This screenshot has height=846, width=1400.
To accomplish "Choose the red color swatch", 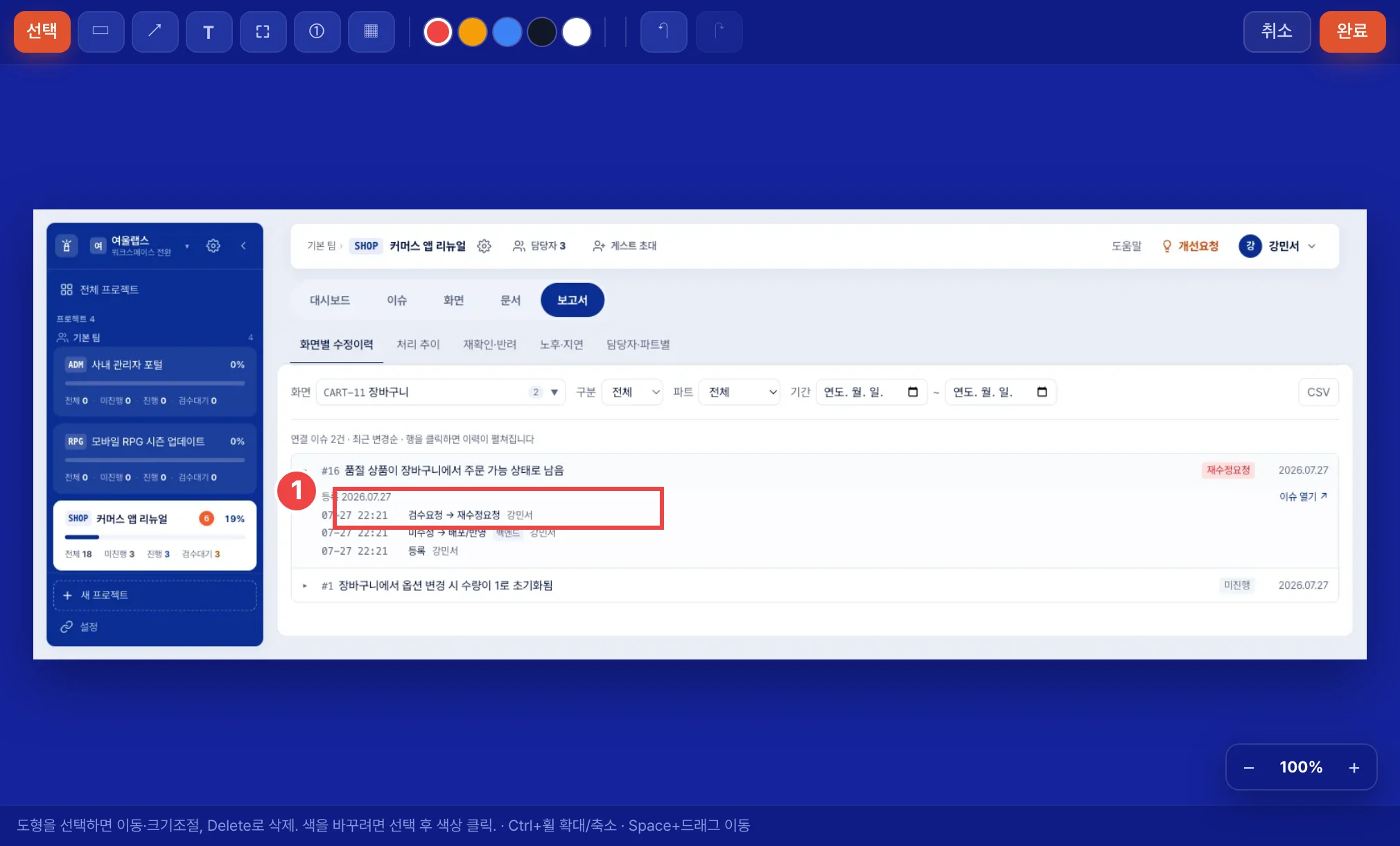I will (437, 32).
